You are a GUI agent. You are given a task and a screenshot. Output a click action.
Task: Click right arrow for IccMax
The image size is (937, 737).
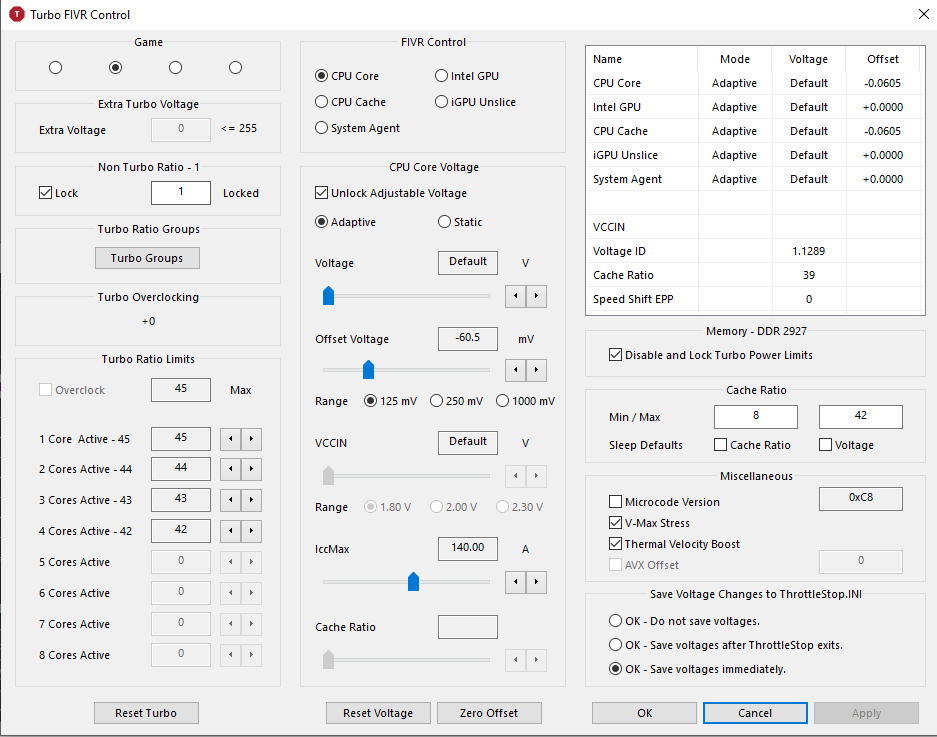pyautogui.click(x=537, y=581)
